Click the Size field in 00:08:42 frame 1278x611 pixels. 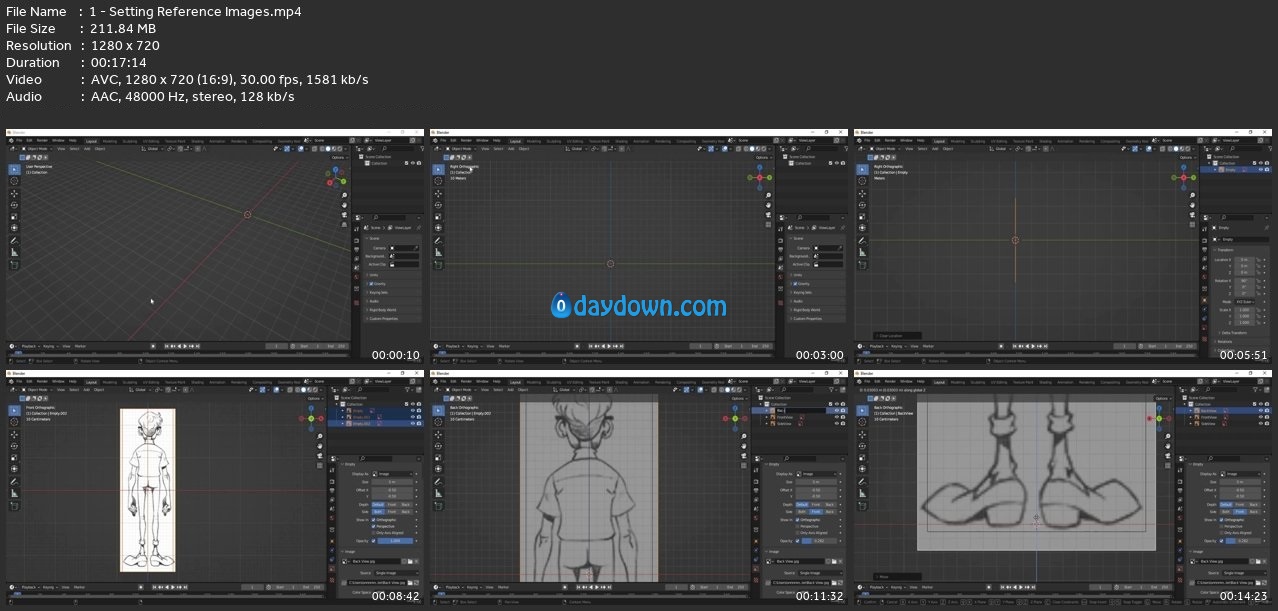[x=392, y=482]
